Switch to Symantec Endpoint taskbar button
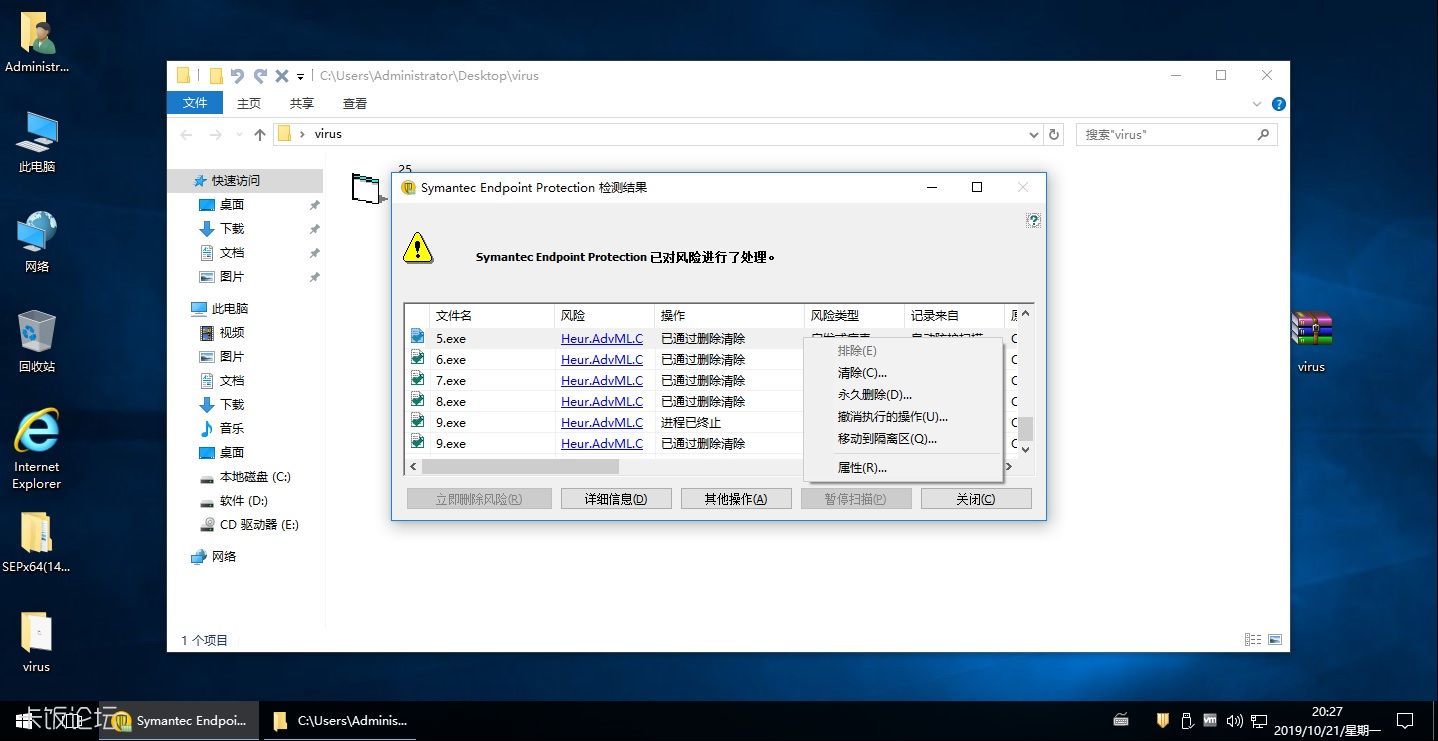The image size is (1438, 741). point(180,720)
